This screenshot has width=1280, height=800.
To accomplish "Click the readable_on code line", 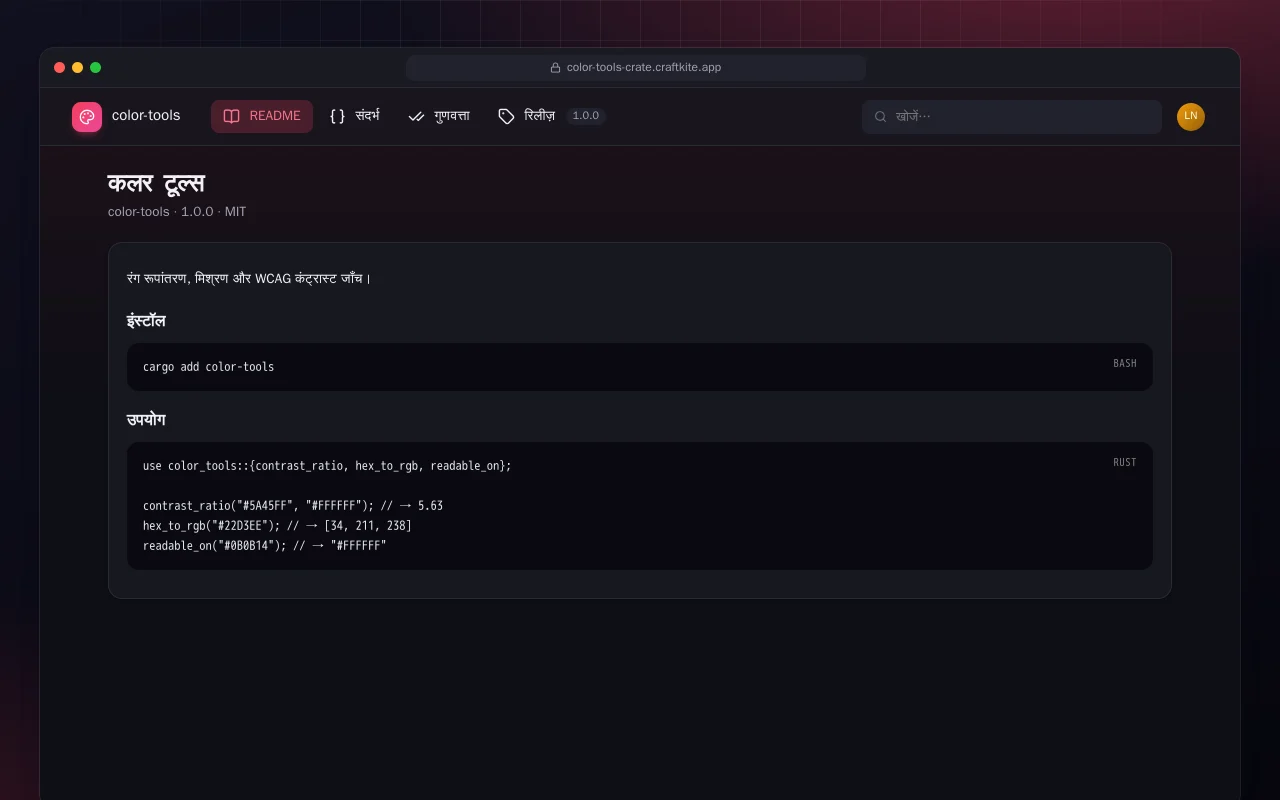I will [x=264, y=546].
